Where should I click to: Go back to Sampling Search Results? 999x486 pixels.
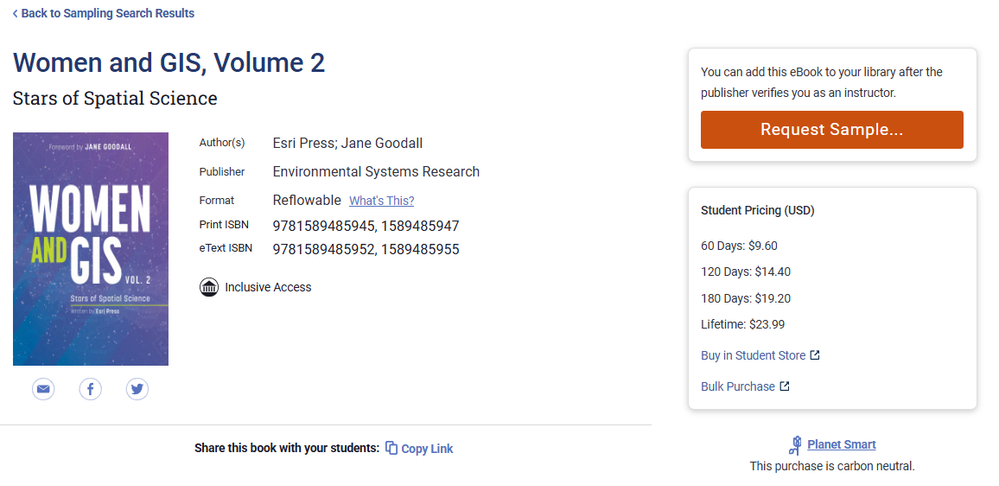[x=104, y=14]
